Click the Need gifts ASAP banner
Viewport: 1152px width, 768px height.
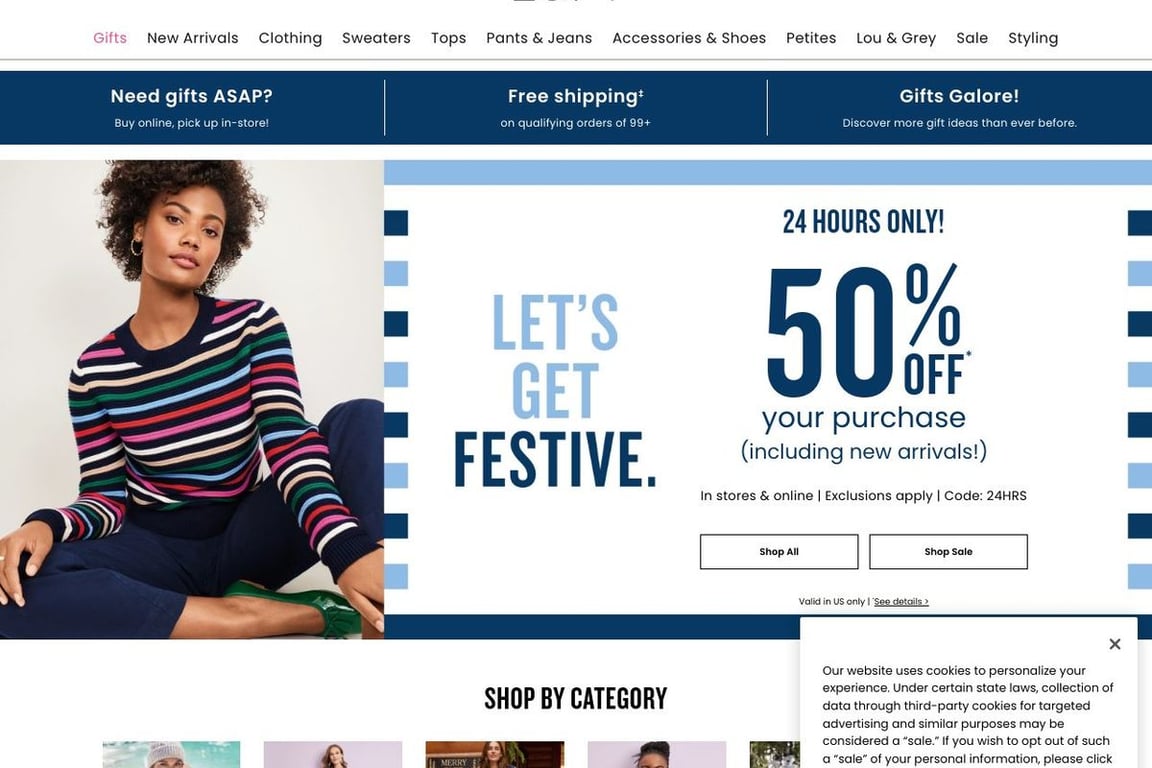pyautogui.click(x=192, y=107)
